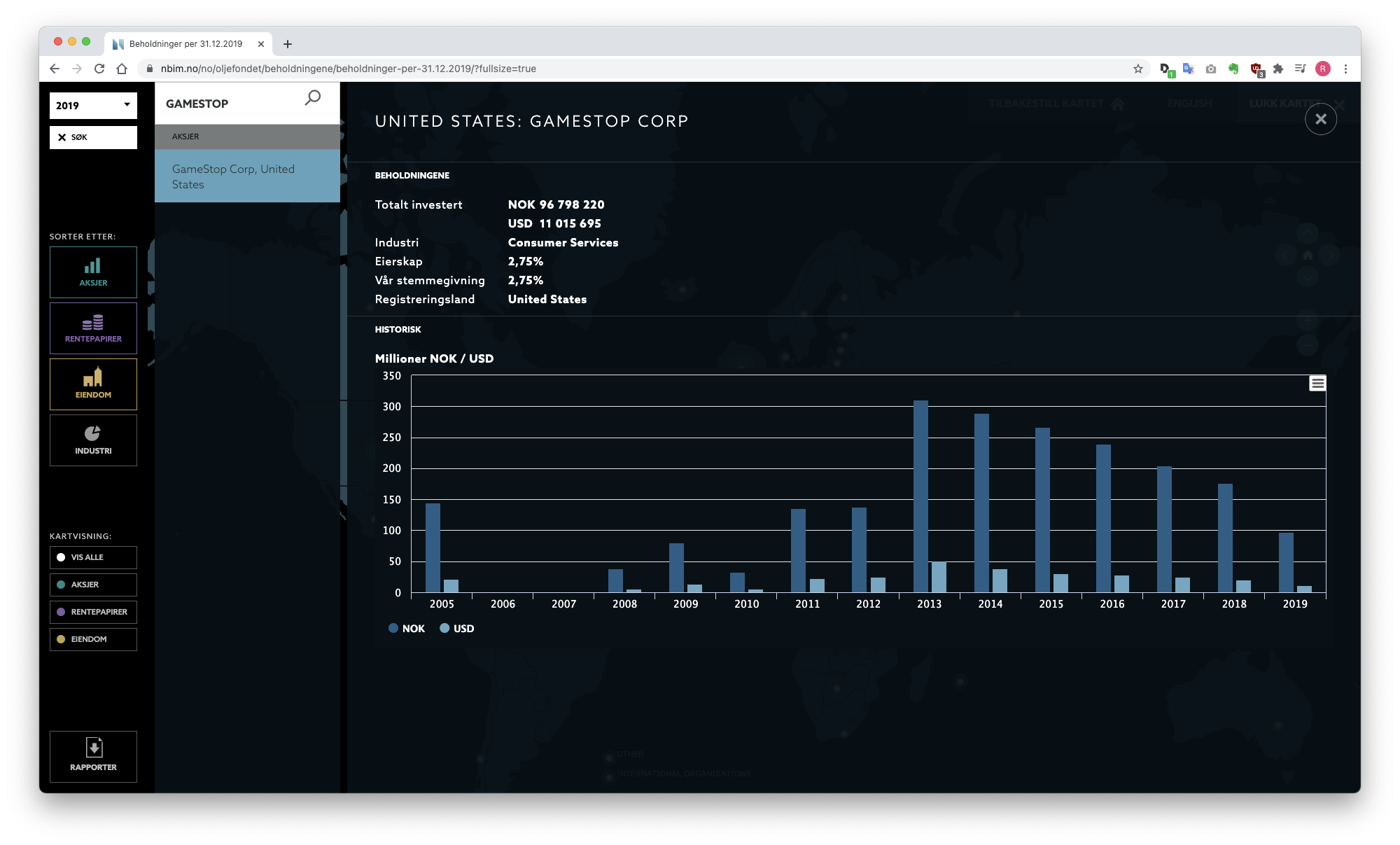The image size is (1400, 845).
Task: Open the 2019 year dropdown
Action: click(x=93, y=105)
